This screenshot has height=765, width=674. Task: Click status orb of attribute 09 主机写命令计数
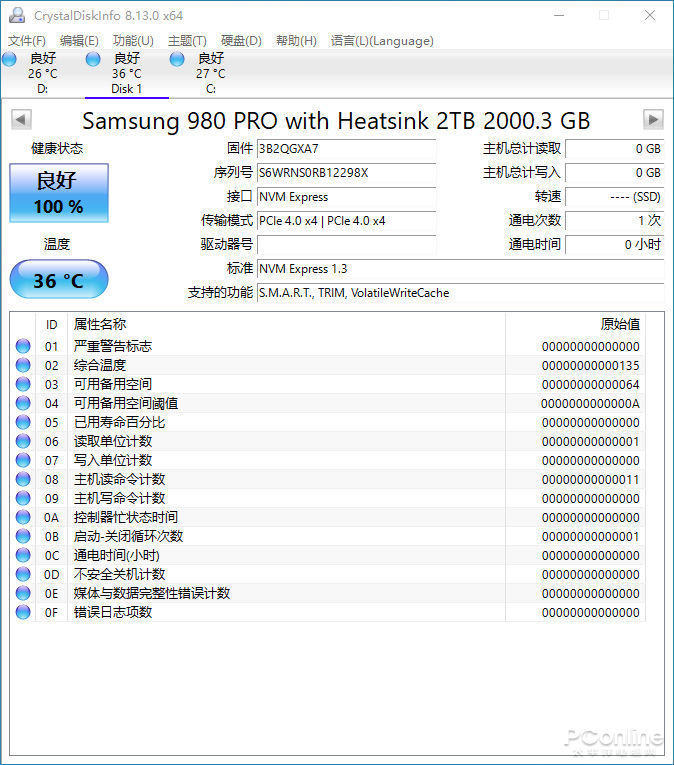tap(23, 498)
